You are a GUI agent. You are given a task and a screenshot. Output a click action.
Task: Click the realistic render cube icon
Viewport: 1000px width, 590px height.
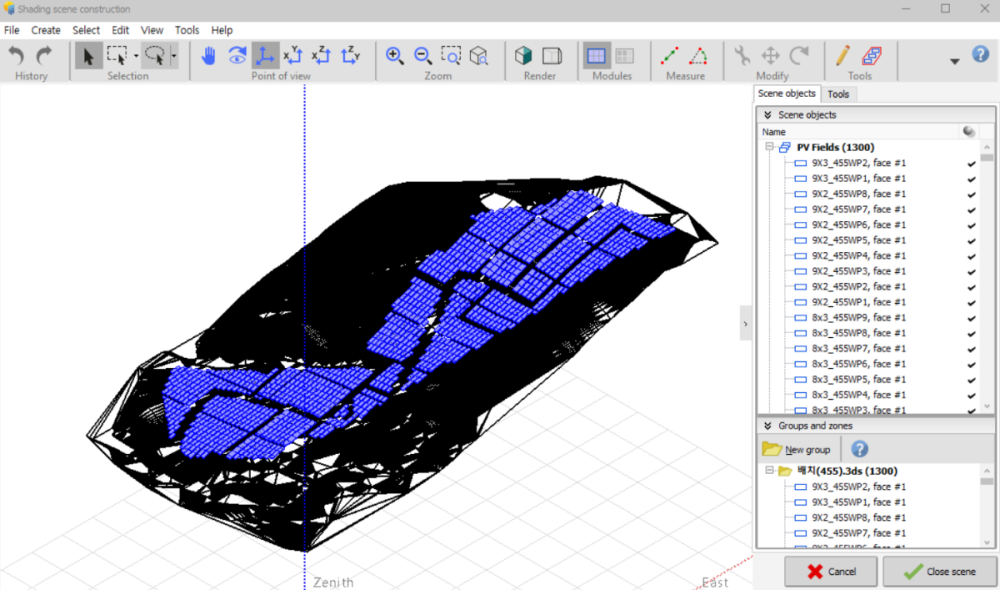tap(523, 56)
